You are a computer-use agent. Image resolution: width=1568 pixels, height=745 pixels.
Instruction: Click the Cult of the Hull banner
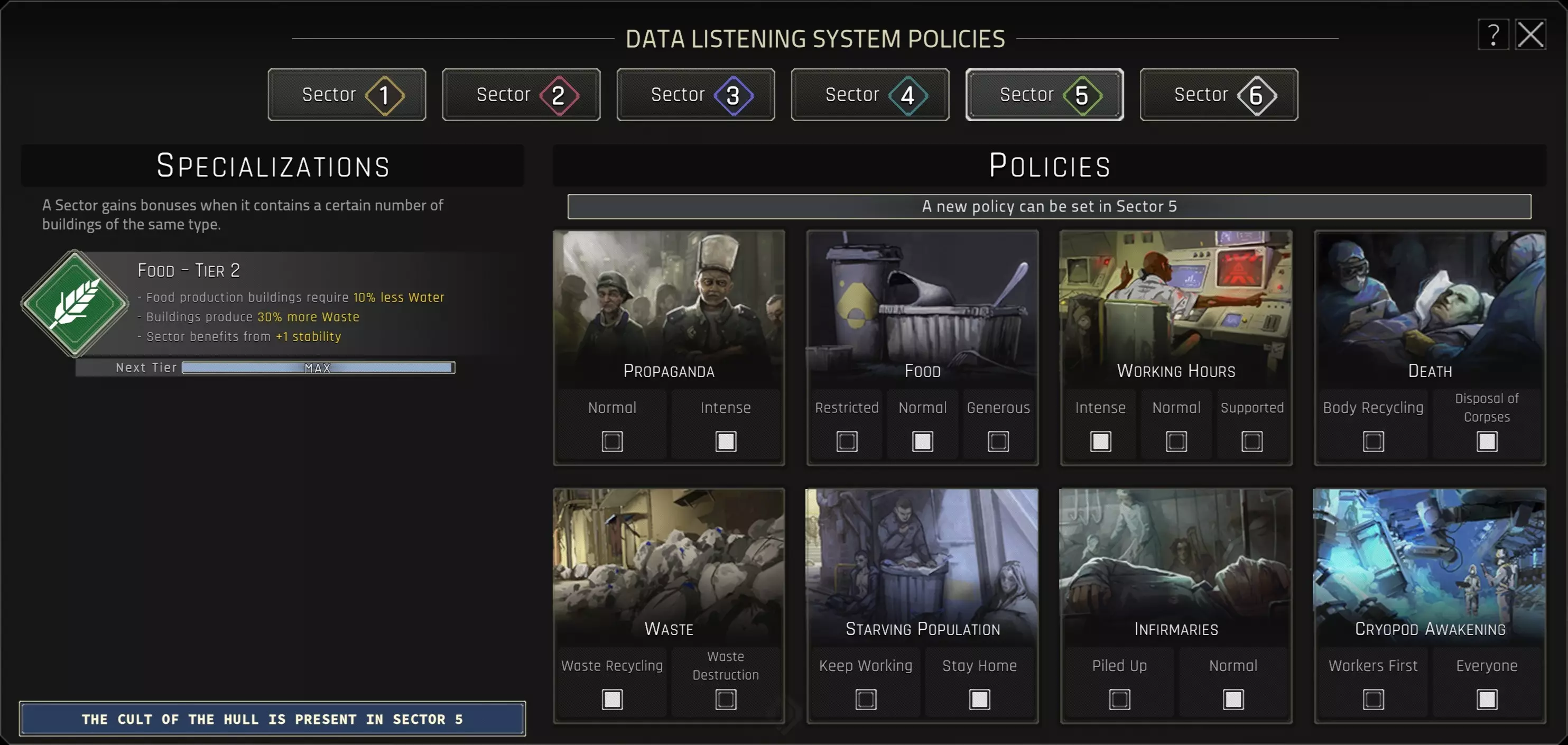coord(272,719)
